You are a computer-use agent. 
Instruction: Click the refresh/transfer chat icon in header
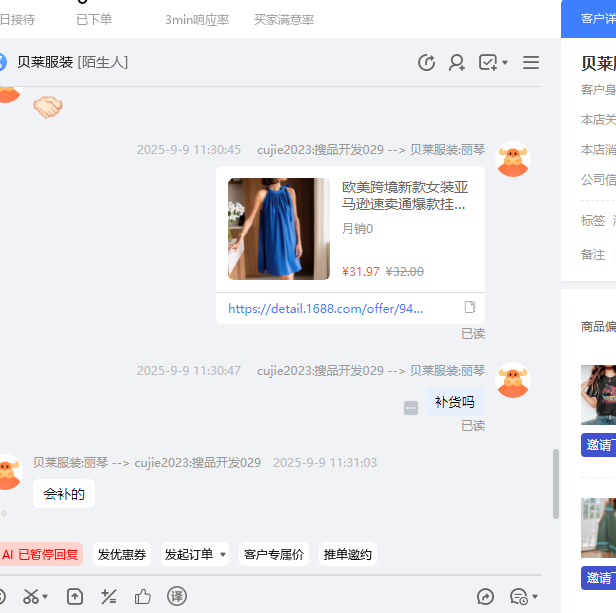click(426, 63)
